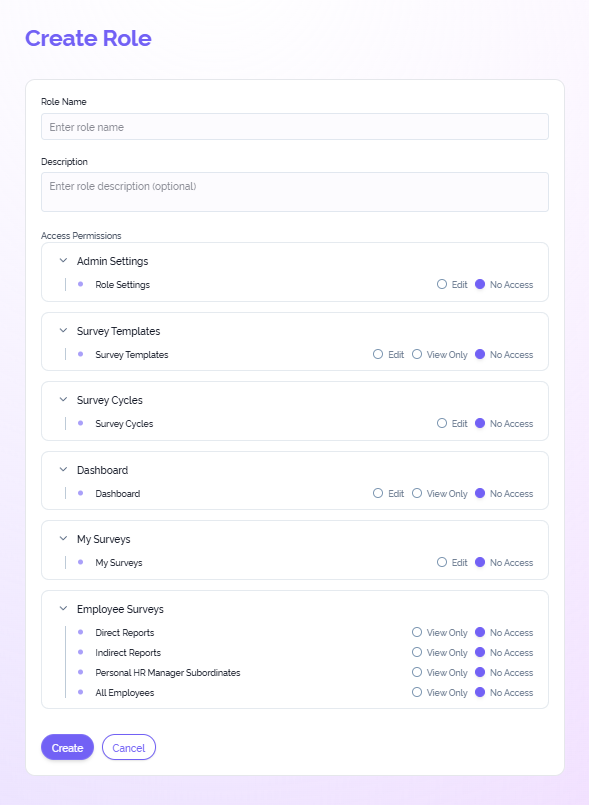Click the role description text area
The image size is (589, 805).
pyautogui.click(x=294, y=191)
